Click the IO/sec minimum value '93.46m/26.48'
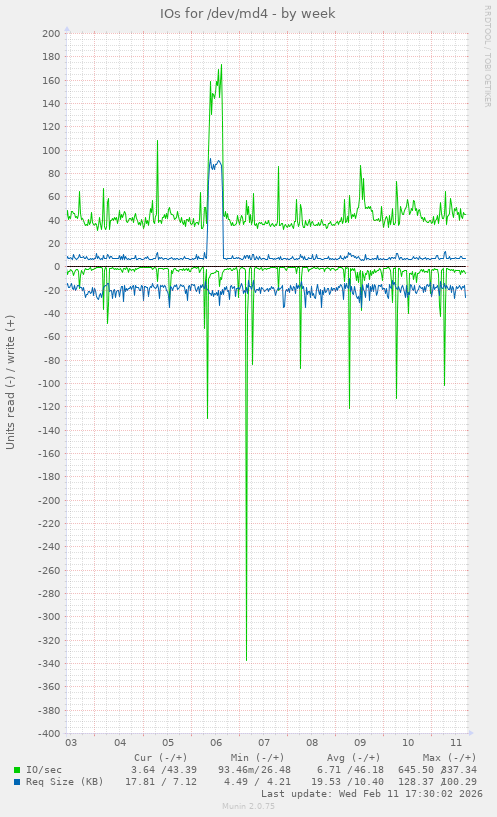Screen dimensions: 497x817 (254, 770)
